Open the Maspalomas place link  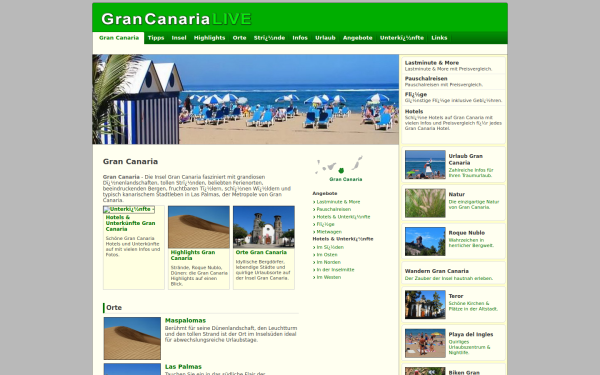[x=185, y=321]
